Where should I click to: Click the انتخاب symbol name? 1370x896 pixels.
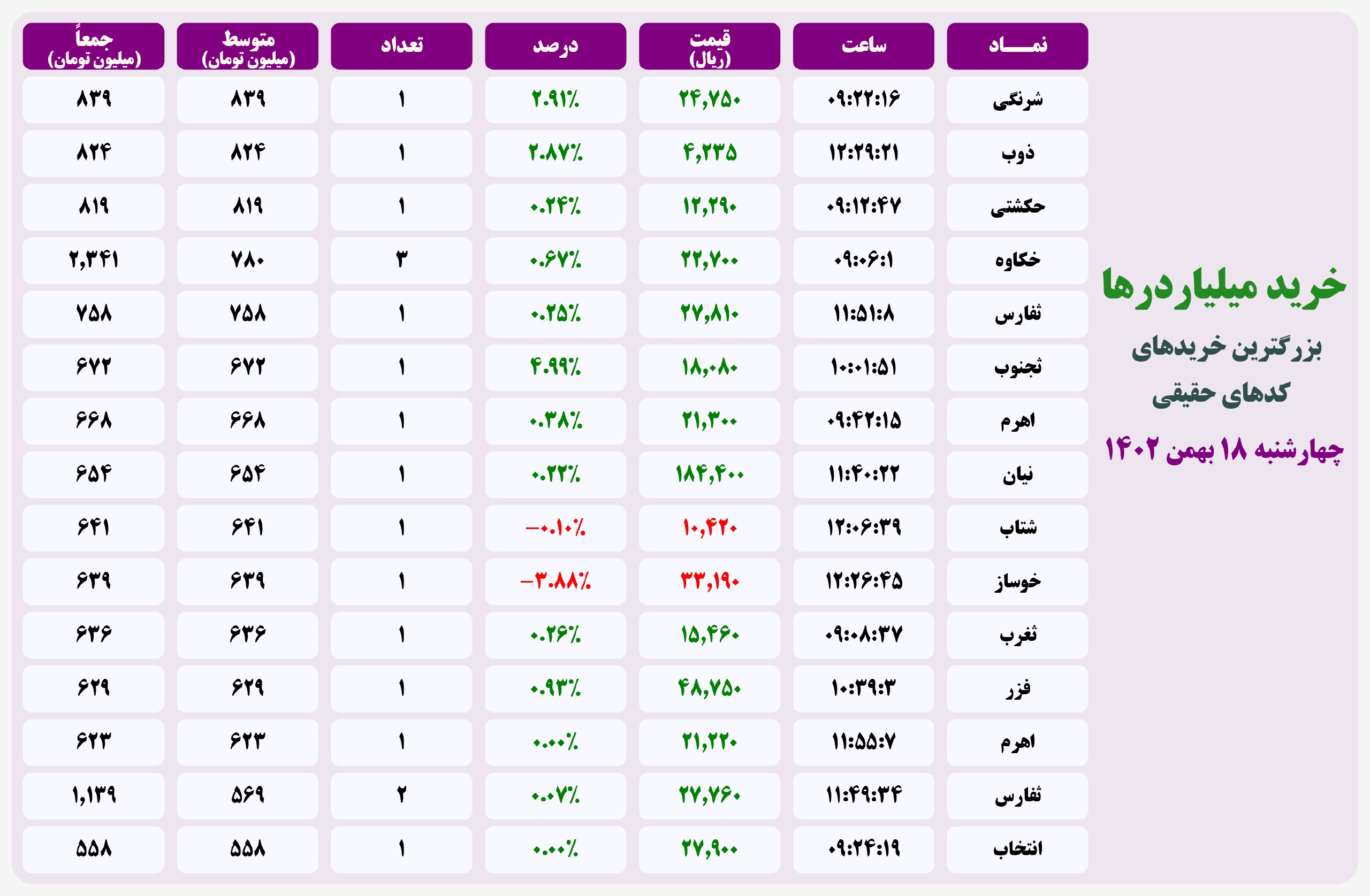(x=1017, y=849)
